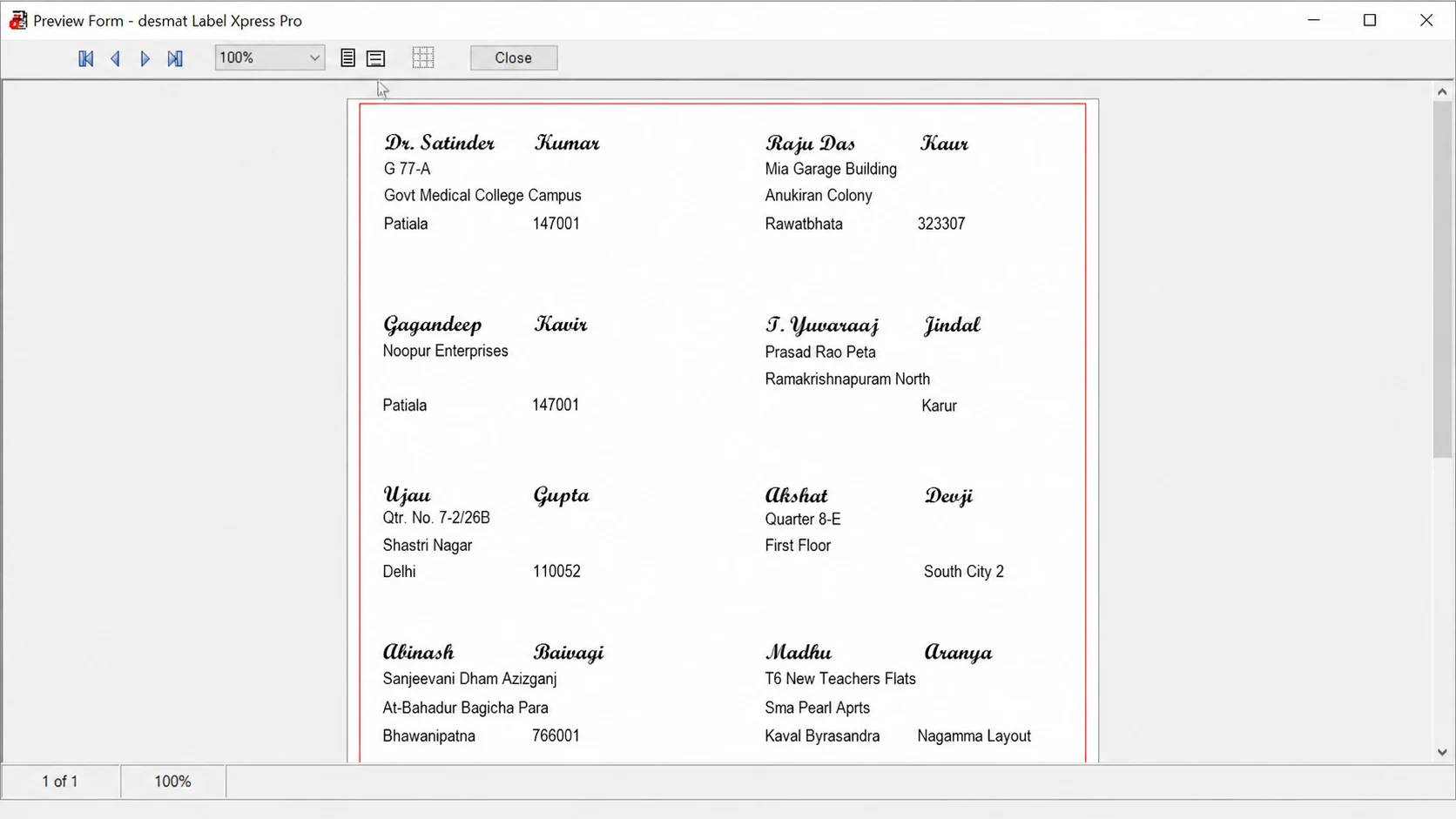The height and width of the screenshot is (819, 1456).
Task: Click 'T6 New Teachers Flats' text
Action: point(840,679)
